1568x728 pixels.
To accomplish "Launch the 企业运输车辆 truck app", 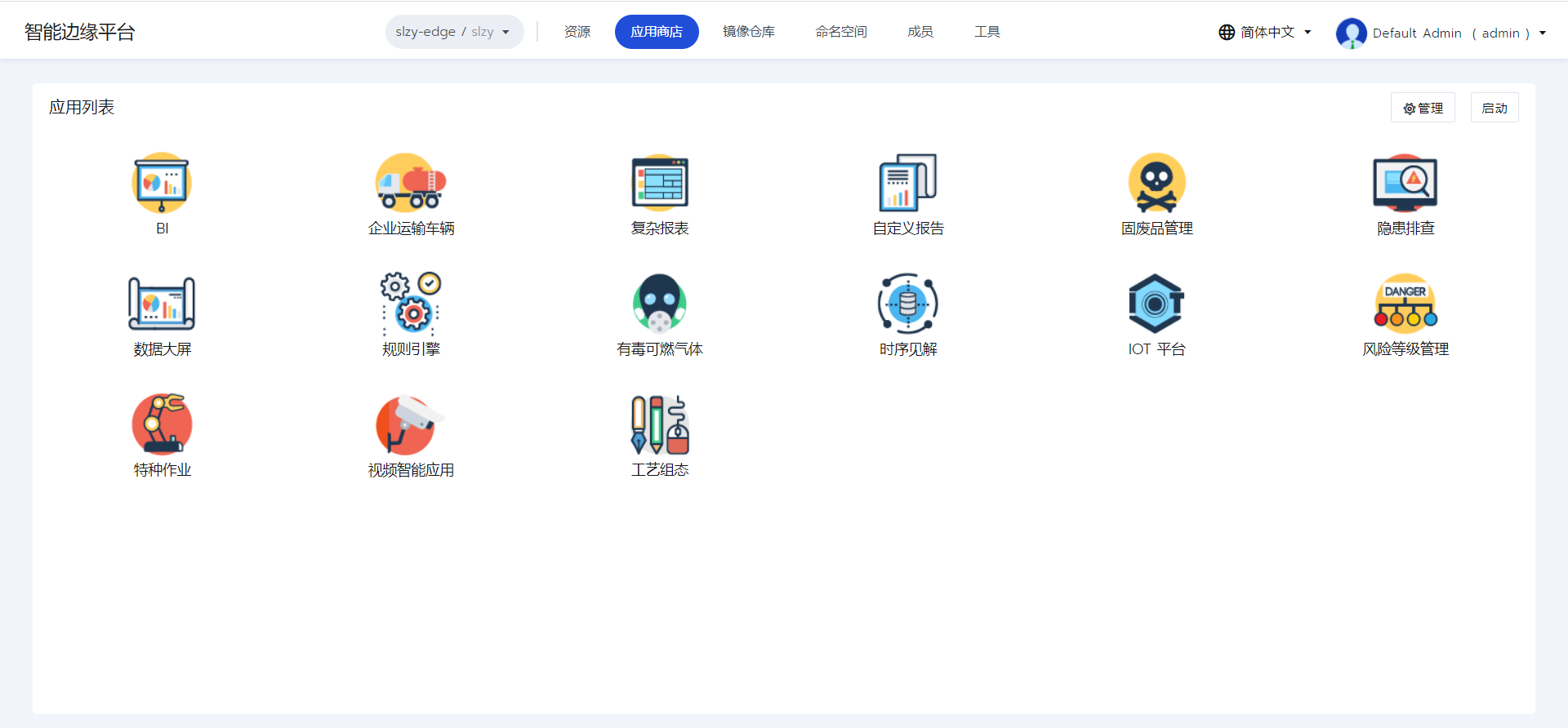I will pos(411,183).
